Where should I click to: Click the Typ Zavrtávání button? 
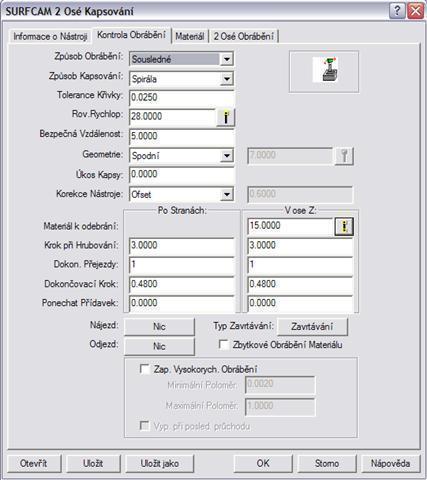(x=312, y=327)
